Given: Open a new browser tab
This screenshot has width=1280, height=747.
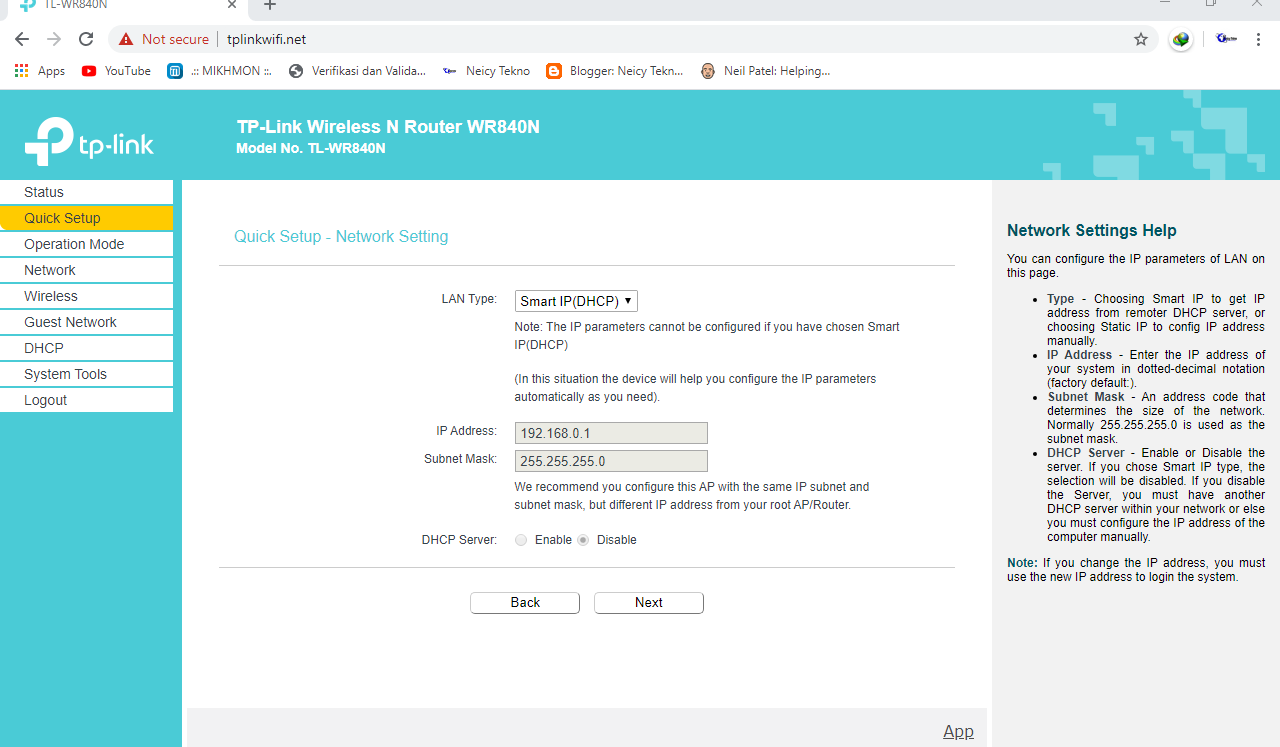Looking at the screenshot, I should (269, 5).
